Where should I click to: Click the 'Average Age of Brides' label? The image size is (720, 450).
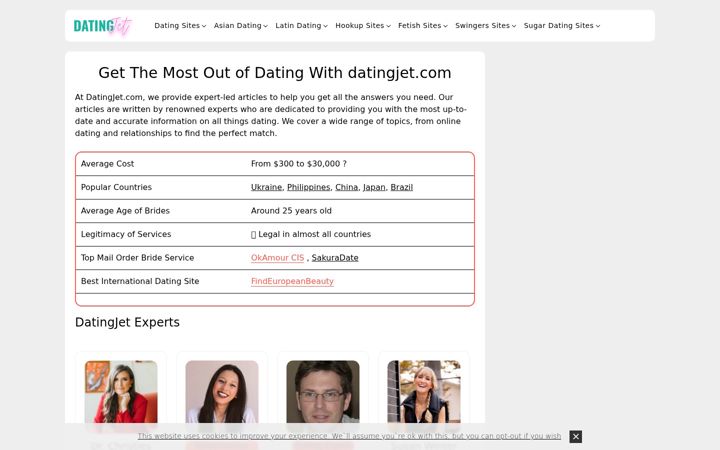125,211
